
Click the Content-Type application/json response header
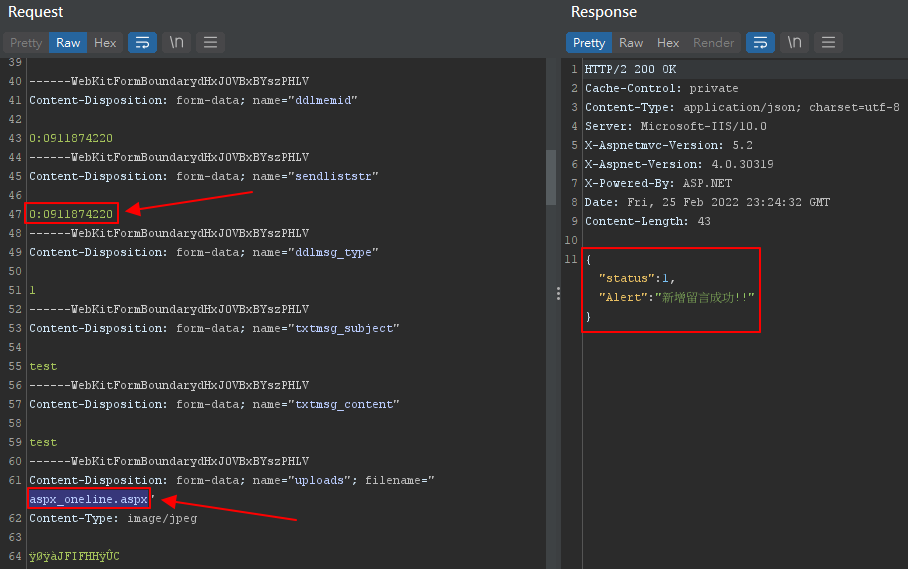[x=742, y=107]
